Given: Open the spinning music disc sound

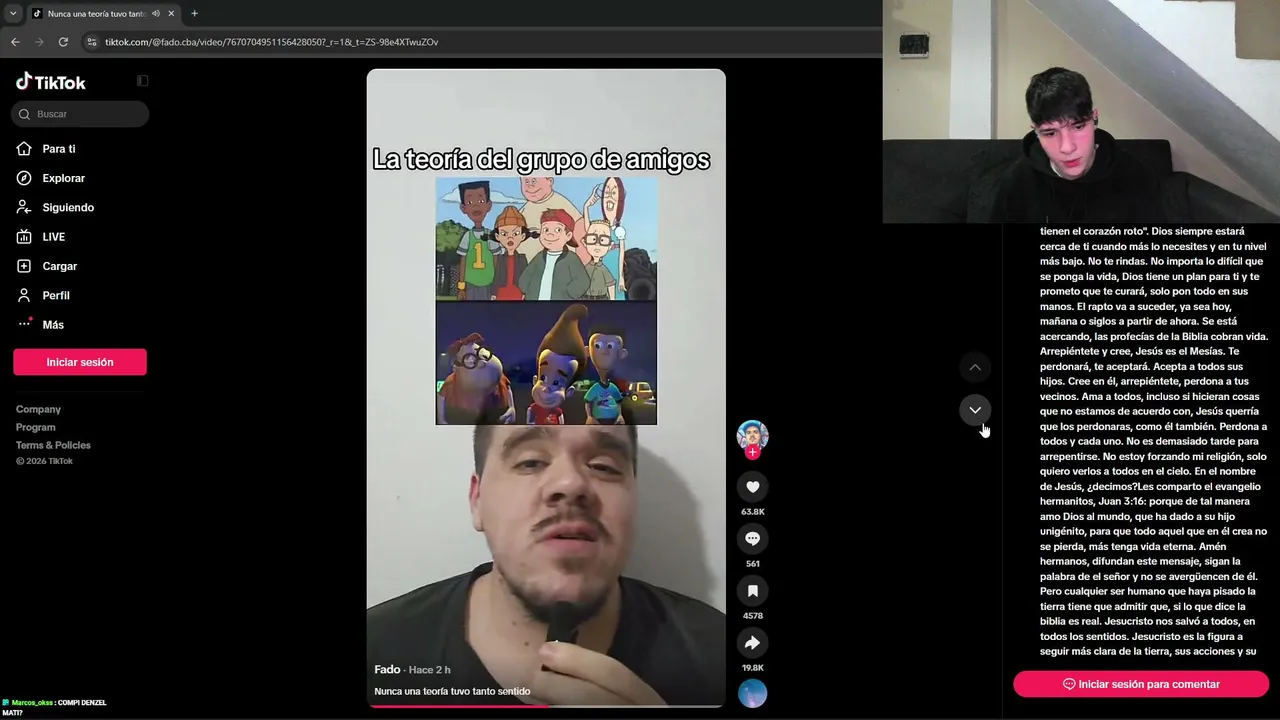Looking at the screenshot, I should tap(753, 693).
